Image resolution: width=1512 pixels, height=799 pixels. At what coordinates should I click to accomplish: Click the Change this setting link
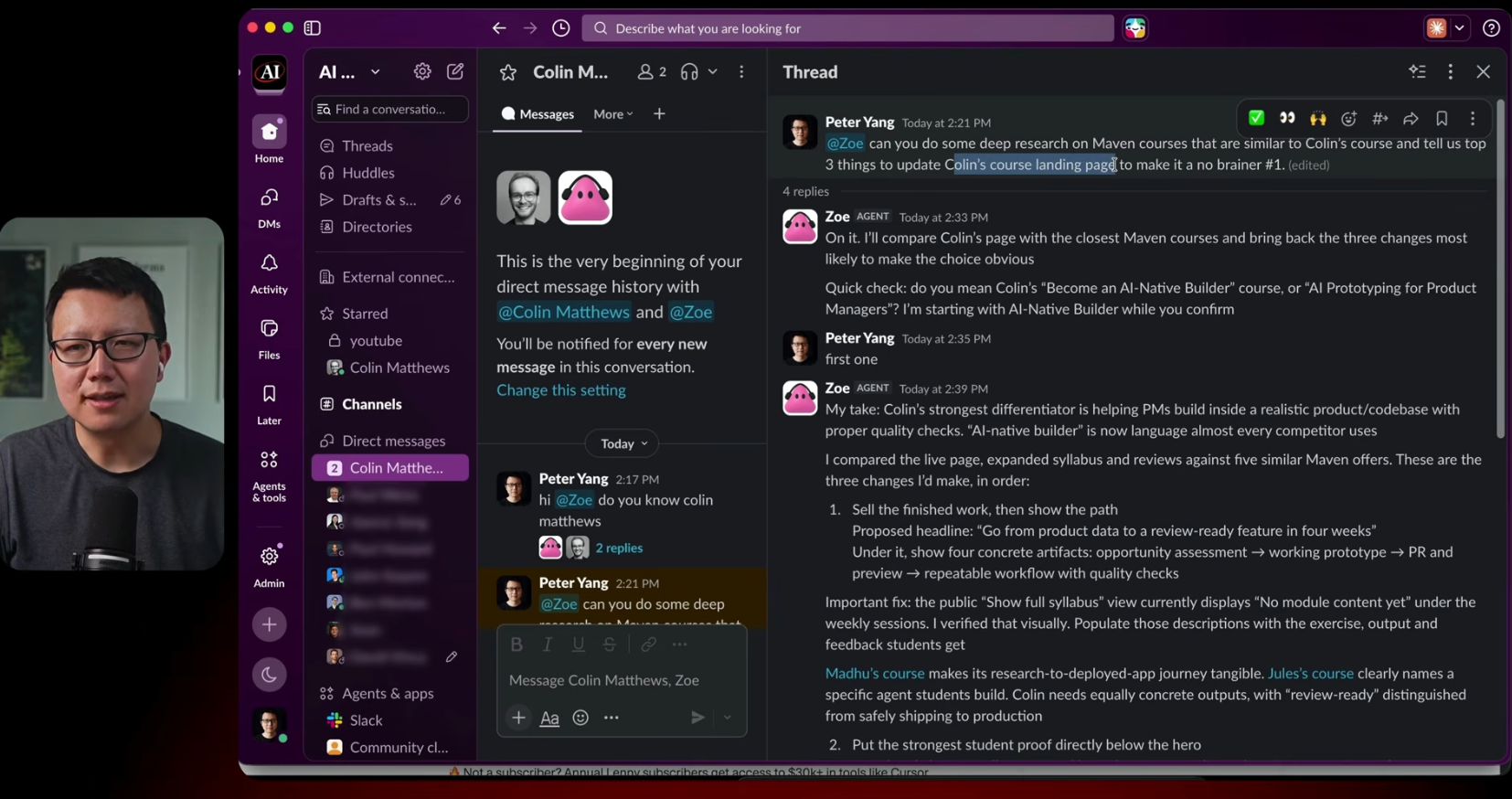click(561, 390)
